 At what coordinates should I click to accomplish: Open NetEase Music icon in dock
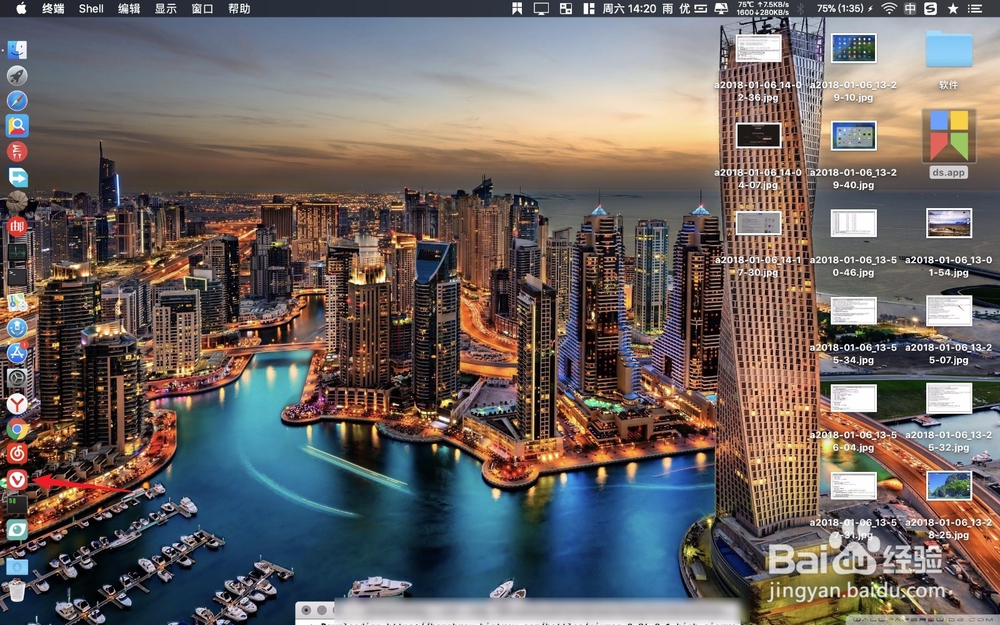click(x=17, y=453)
